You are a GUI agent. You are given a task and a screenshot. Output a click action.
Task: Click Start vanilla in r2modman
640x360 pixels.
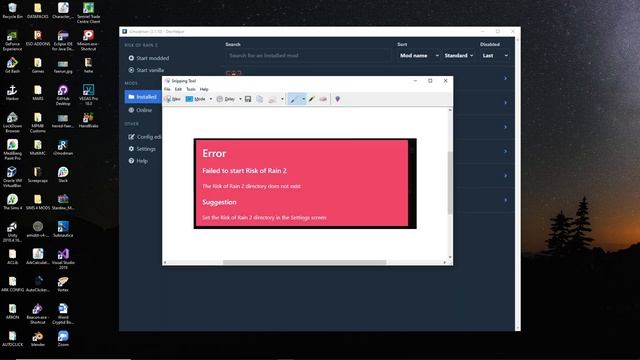(146, 70)
